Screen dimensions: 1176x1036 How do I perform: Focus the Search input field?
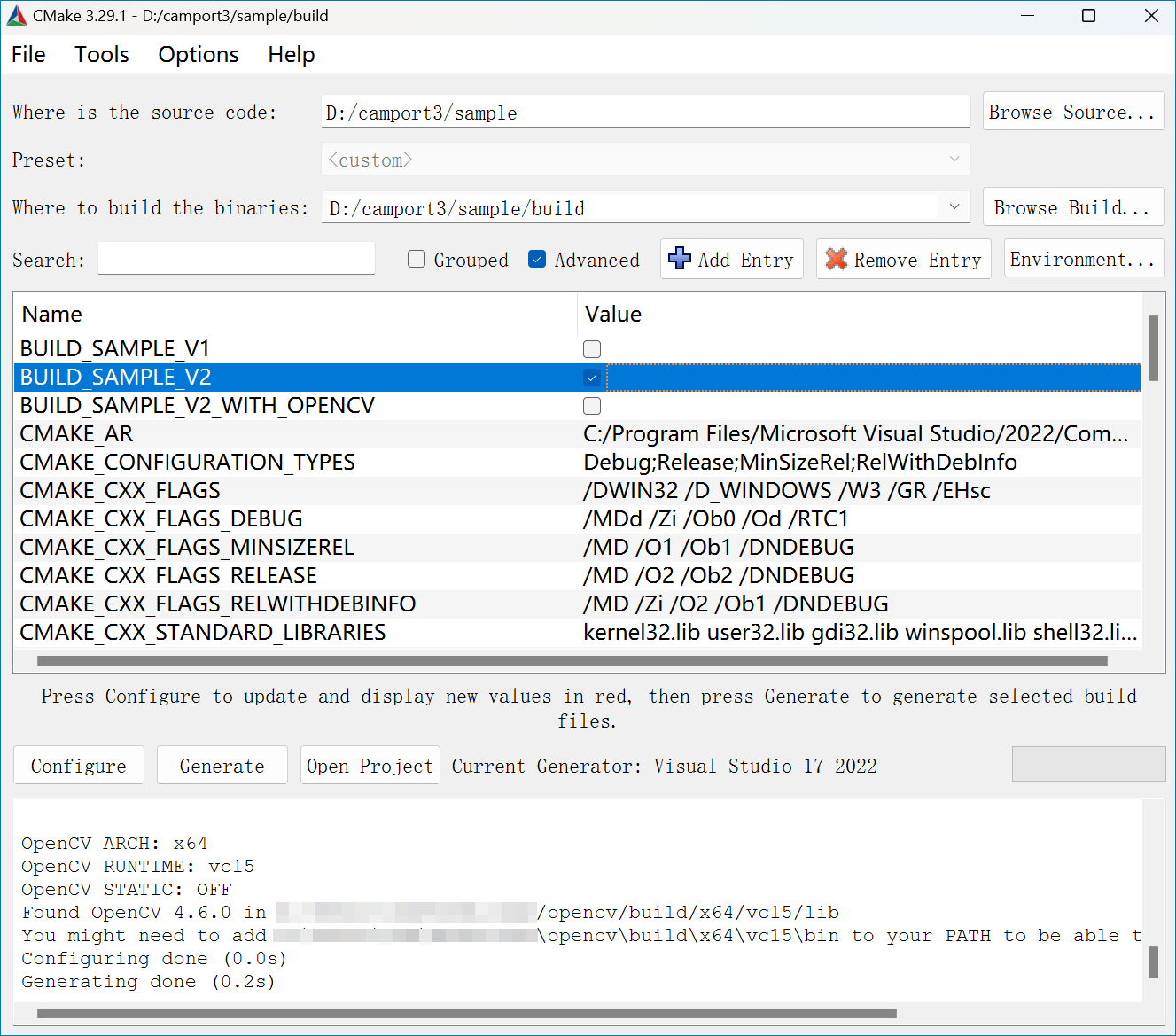pyautogui.click(x=237, y=259)
